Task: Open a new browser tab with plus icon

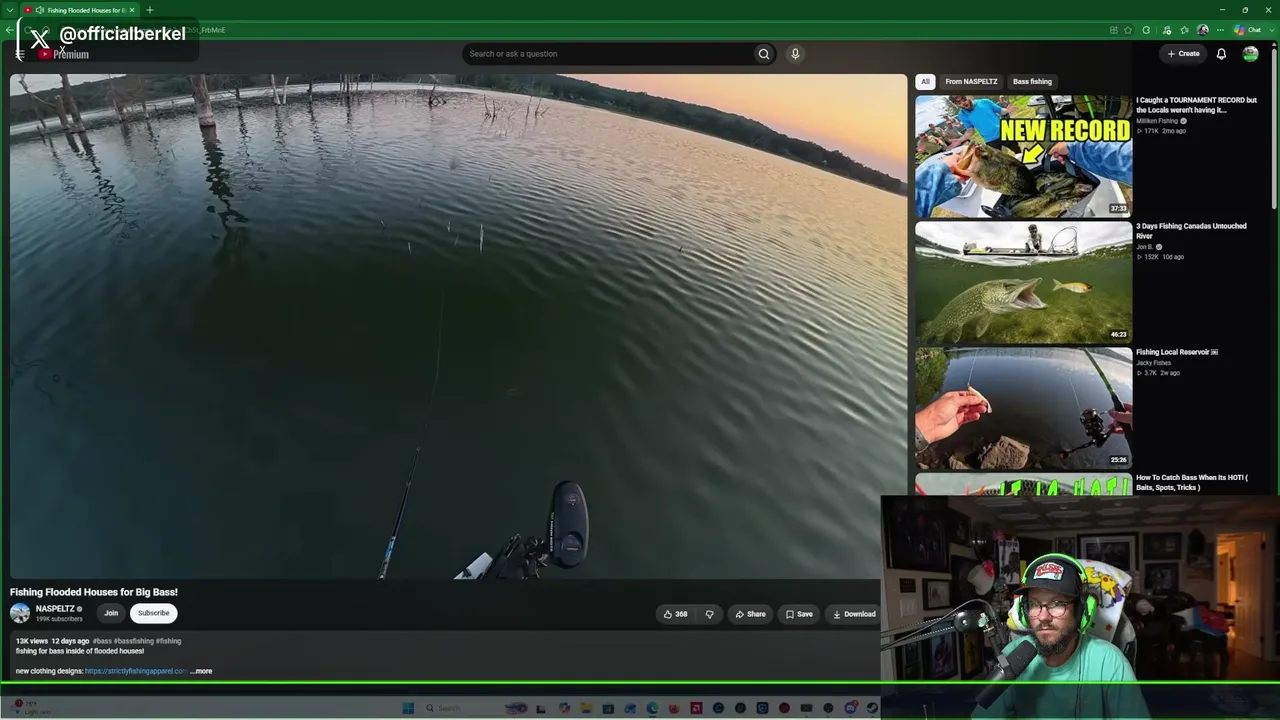Action: [150, 10]
